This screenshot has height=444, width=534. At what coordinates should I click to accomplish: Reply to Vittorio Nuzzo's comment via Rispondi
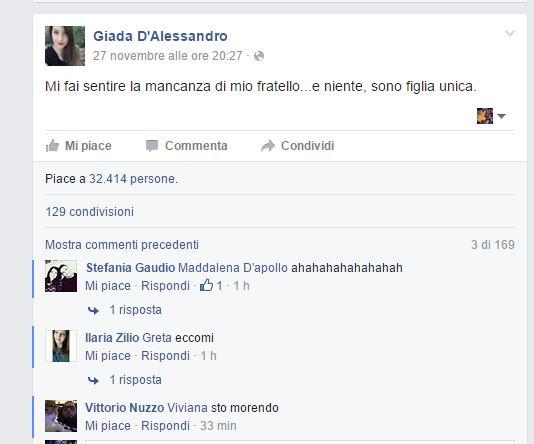165,426
